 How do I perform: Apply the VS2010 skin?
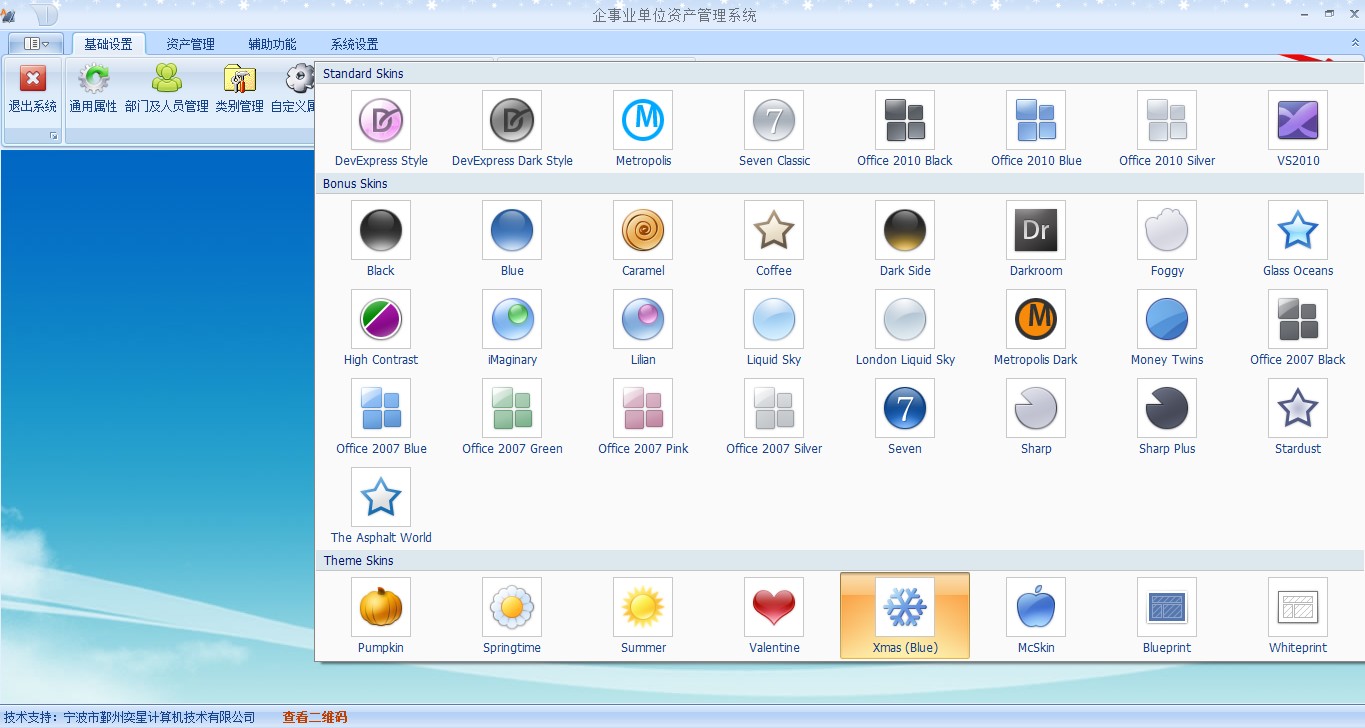(x=1298, y=129)
